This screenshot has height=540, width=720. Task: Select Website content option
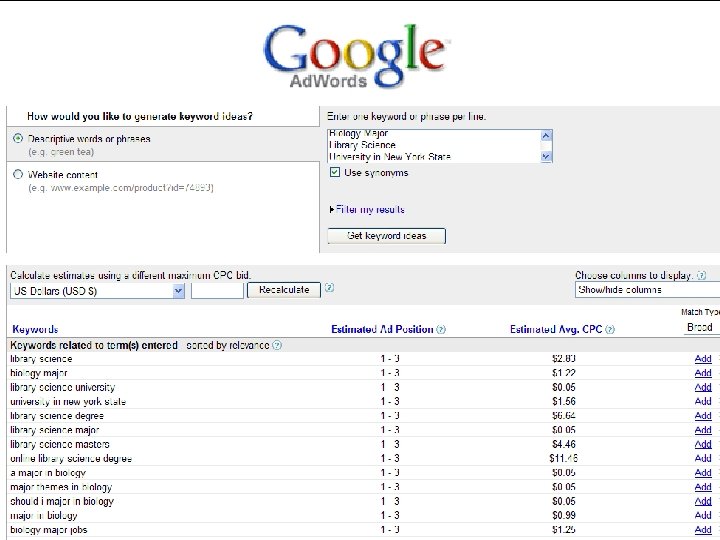click(18, 174)
